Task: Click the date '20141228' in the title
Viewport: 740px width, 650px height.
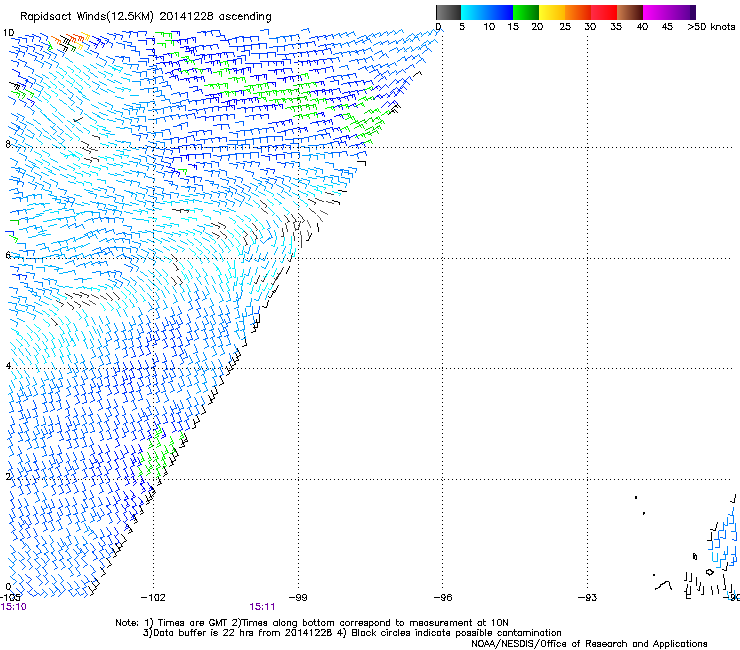Action: coord(186,16)
